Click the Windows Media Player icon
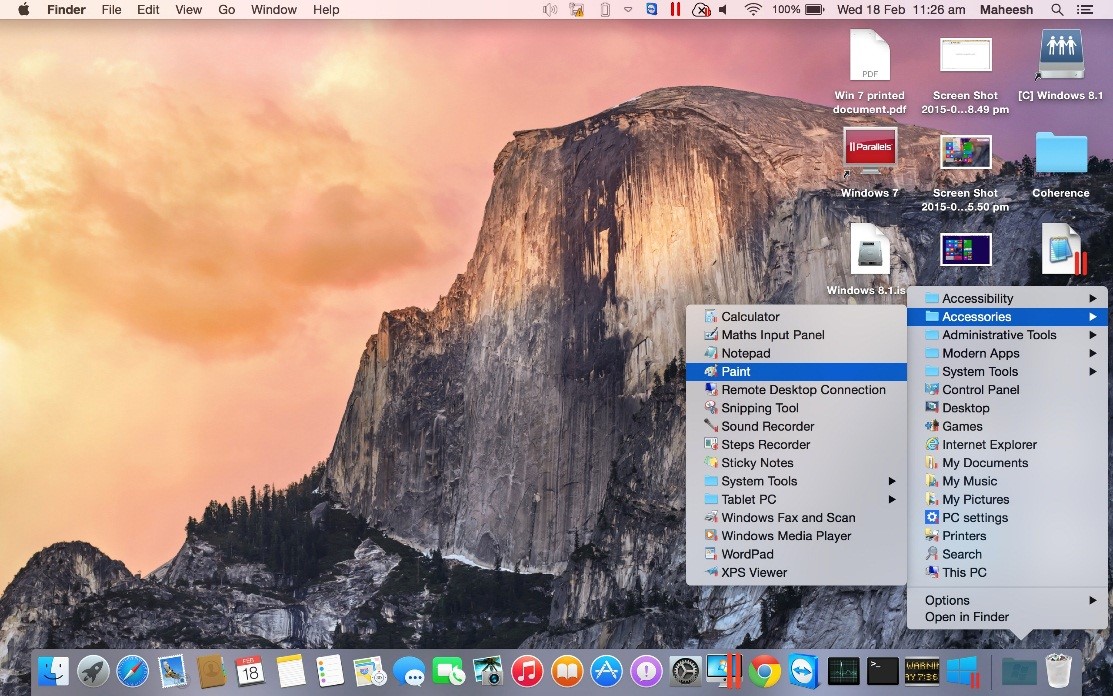 tap(711, 536)
